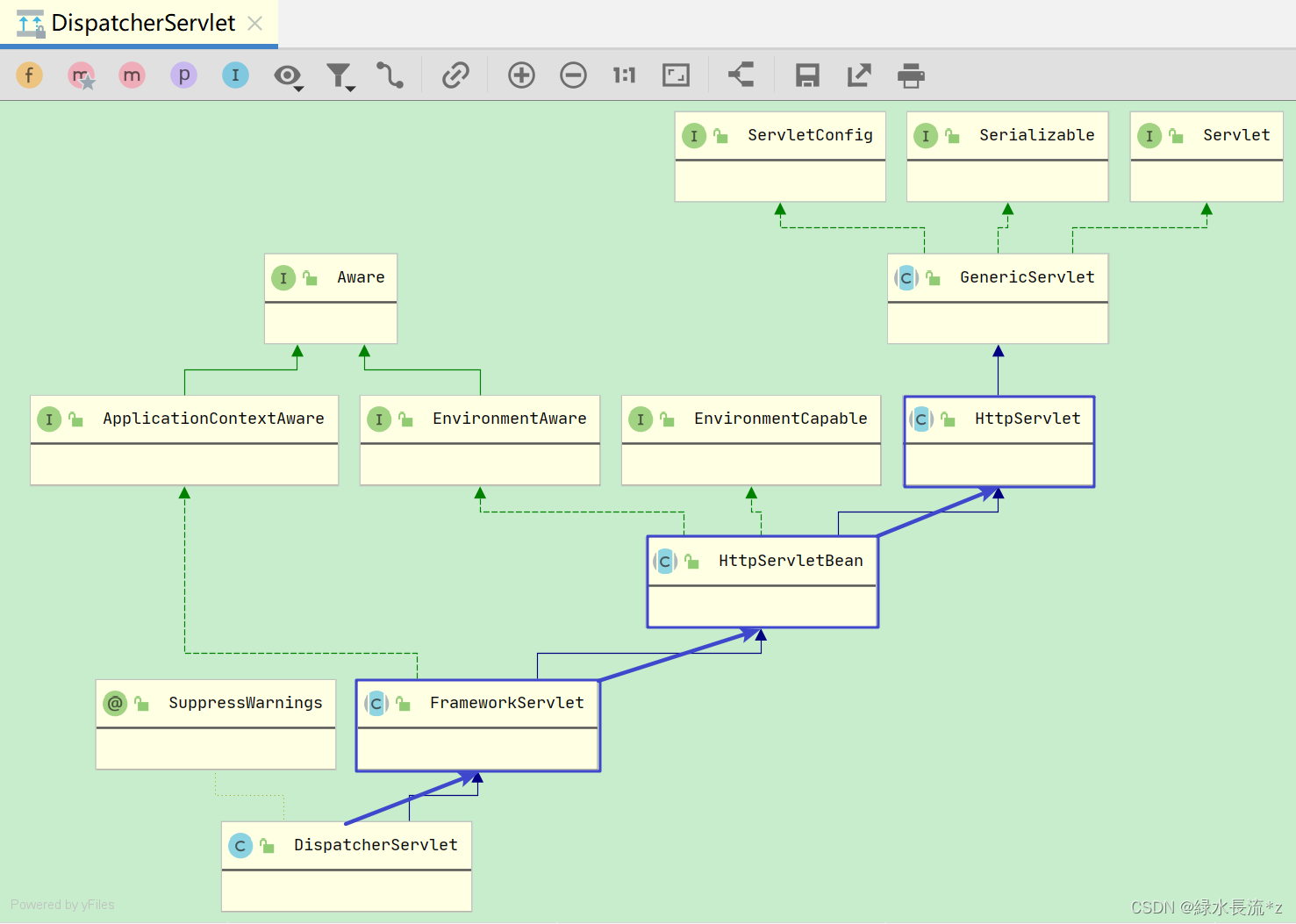Screen dimensions: 1296x924
Task: Click the Apply Current Layout icon
Action: pyautogui.click(x=741, y=75)
